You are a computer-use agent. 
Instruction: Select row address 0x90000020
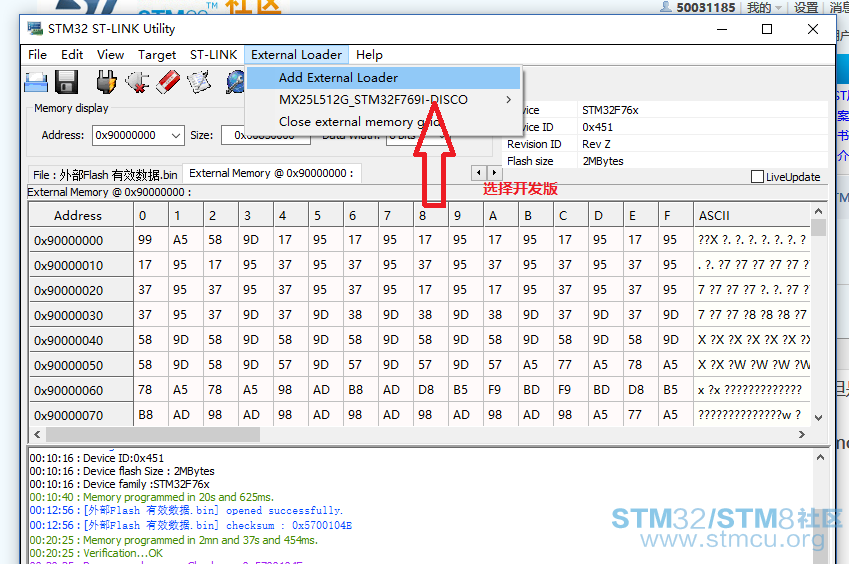(81, 290)
